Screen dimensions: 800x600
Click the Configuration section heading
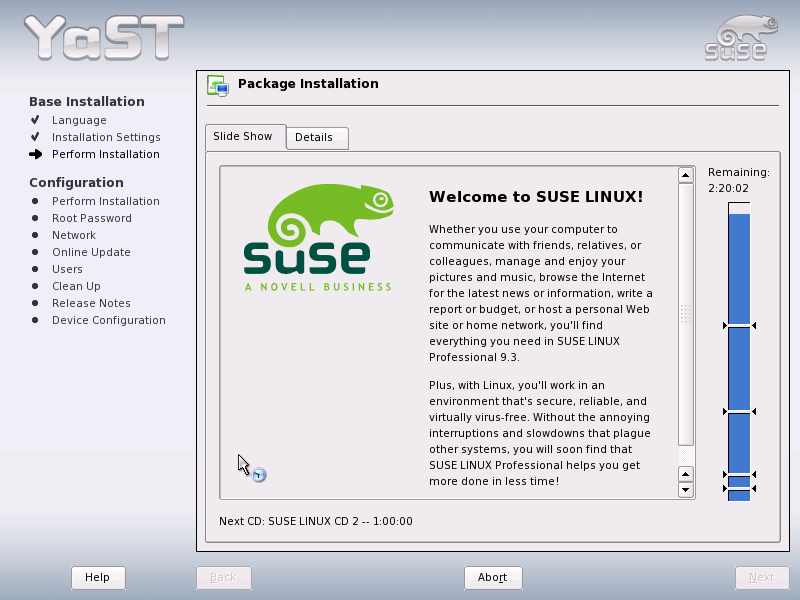point(77,183)
